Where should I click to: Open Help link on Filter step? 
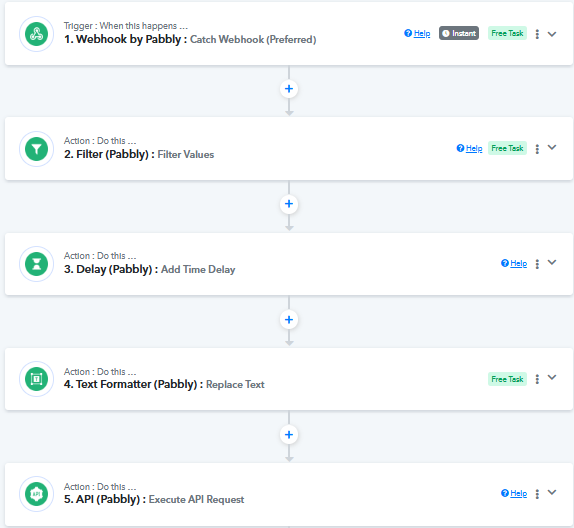click(469, 148)
